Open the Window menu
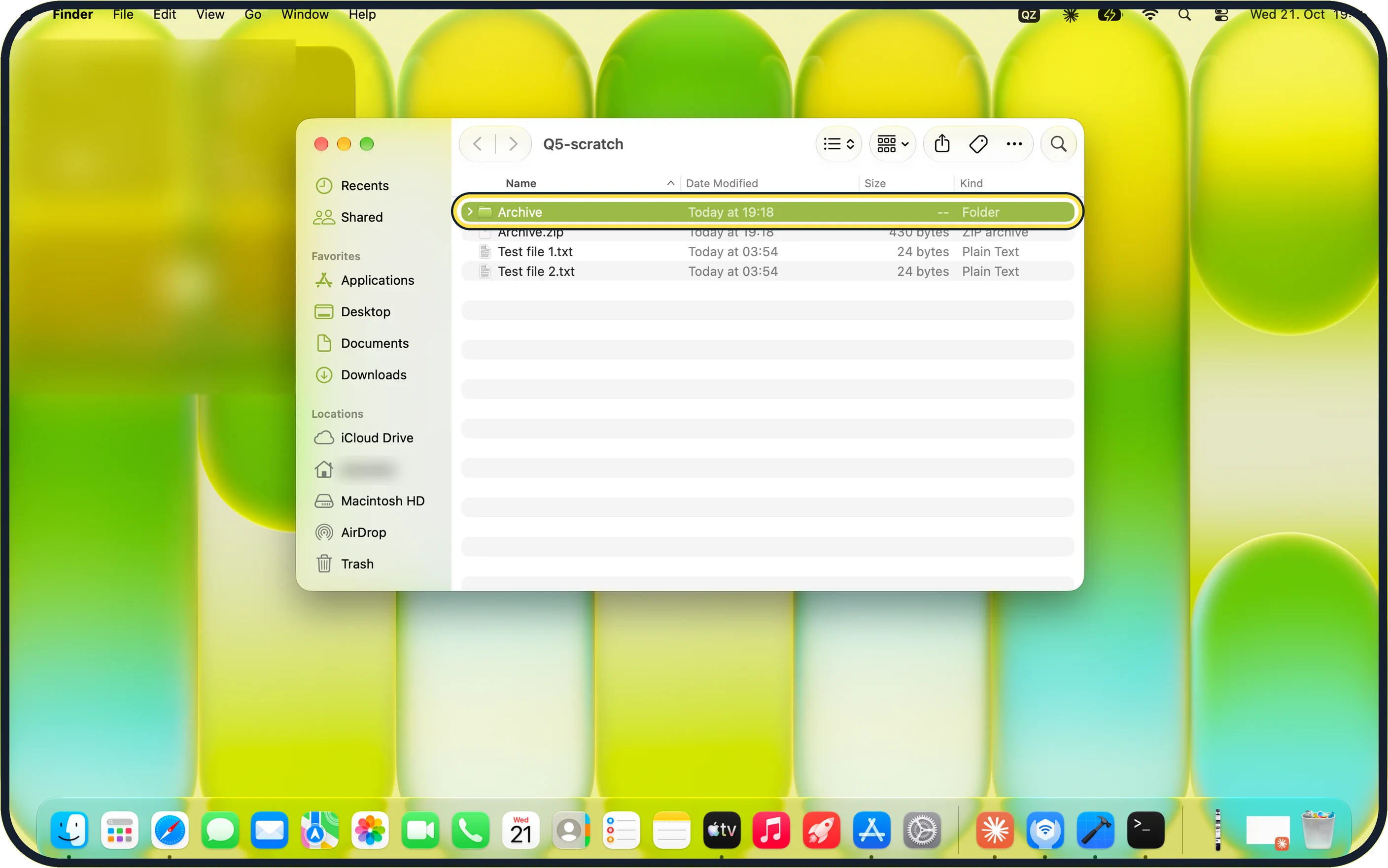Image resolution: width=1388 pixels, height=868 pixels. point(304,14)
